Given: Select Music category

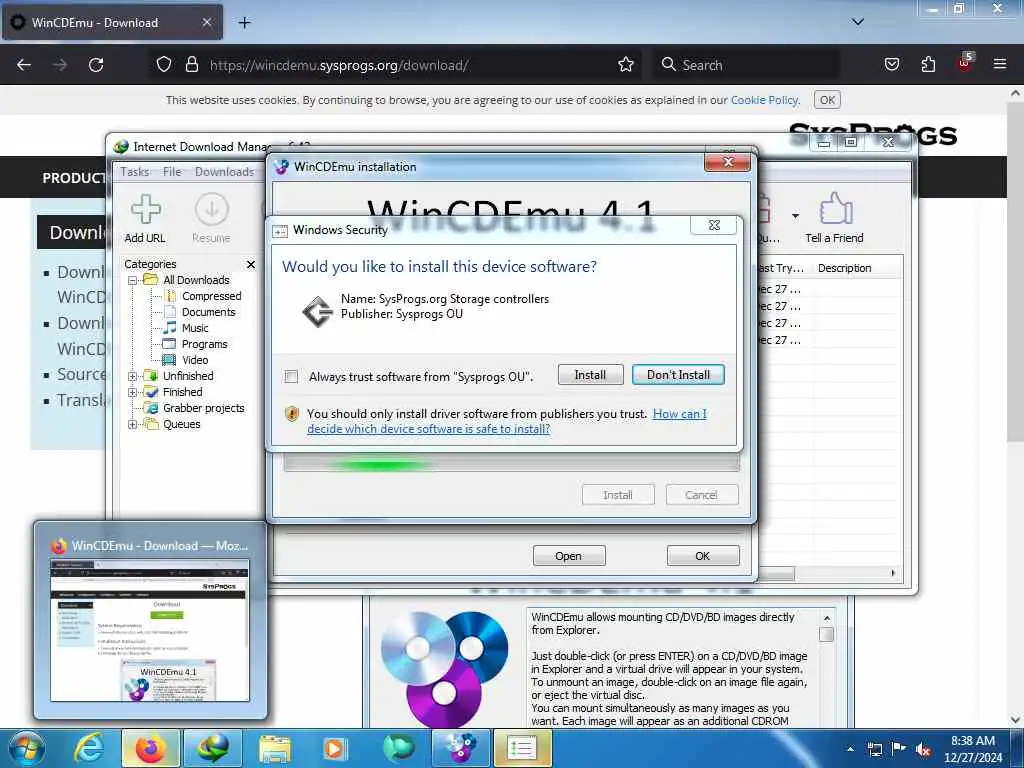Looking at the screenshot, I should [x=195, y=328].
